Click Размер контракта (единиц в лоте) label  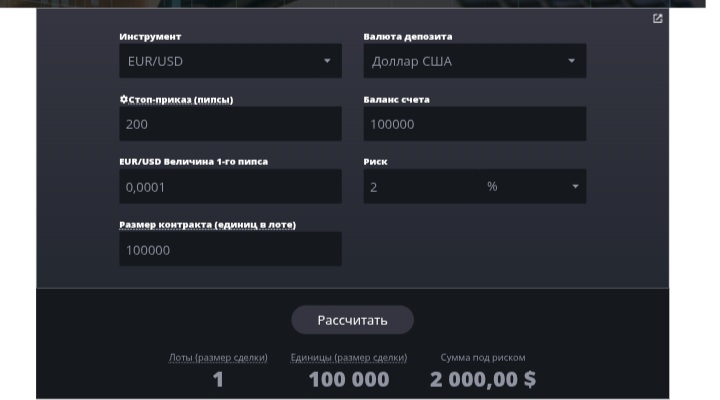coord(208,225)
